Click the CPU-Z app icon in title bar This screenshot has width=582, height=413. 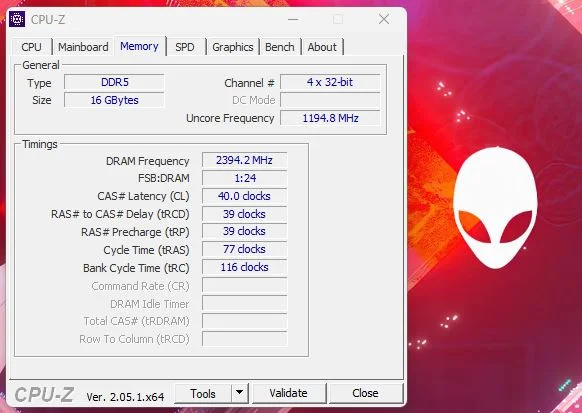coord(17,19)
